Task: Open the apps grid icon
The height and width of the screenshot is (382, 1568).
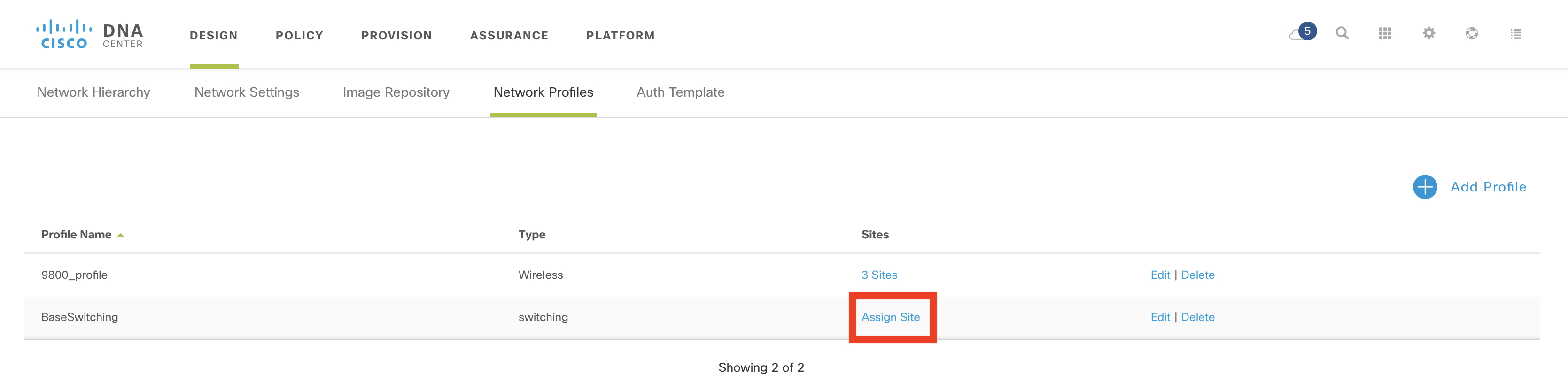Action: point(1385,33)
